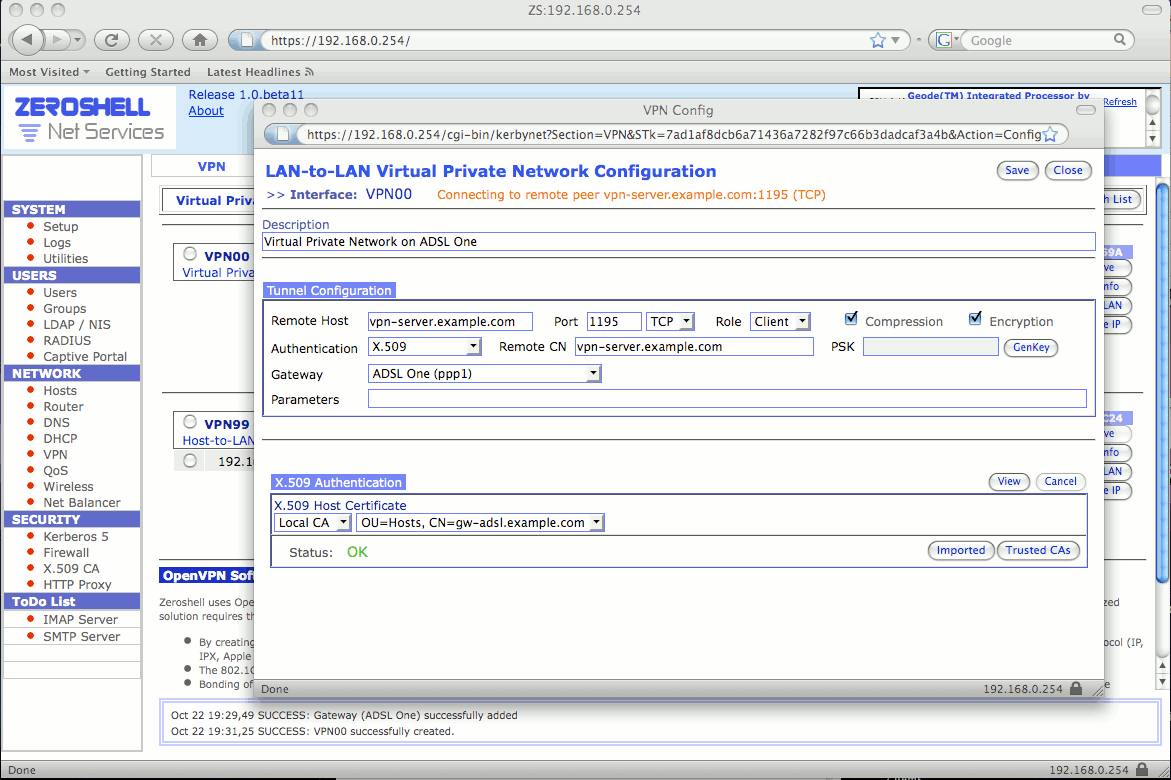Go forward with browser forward arrow
The image size is (1171, 780).
58,40
